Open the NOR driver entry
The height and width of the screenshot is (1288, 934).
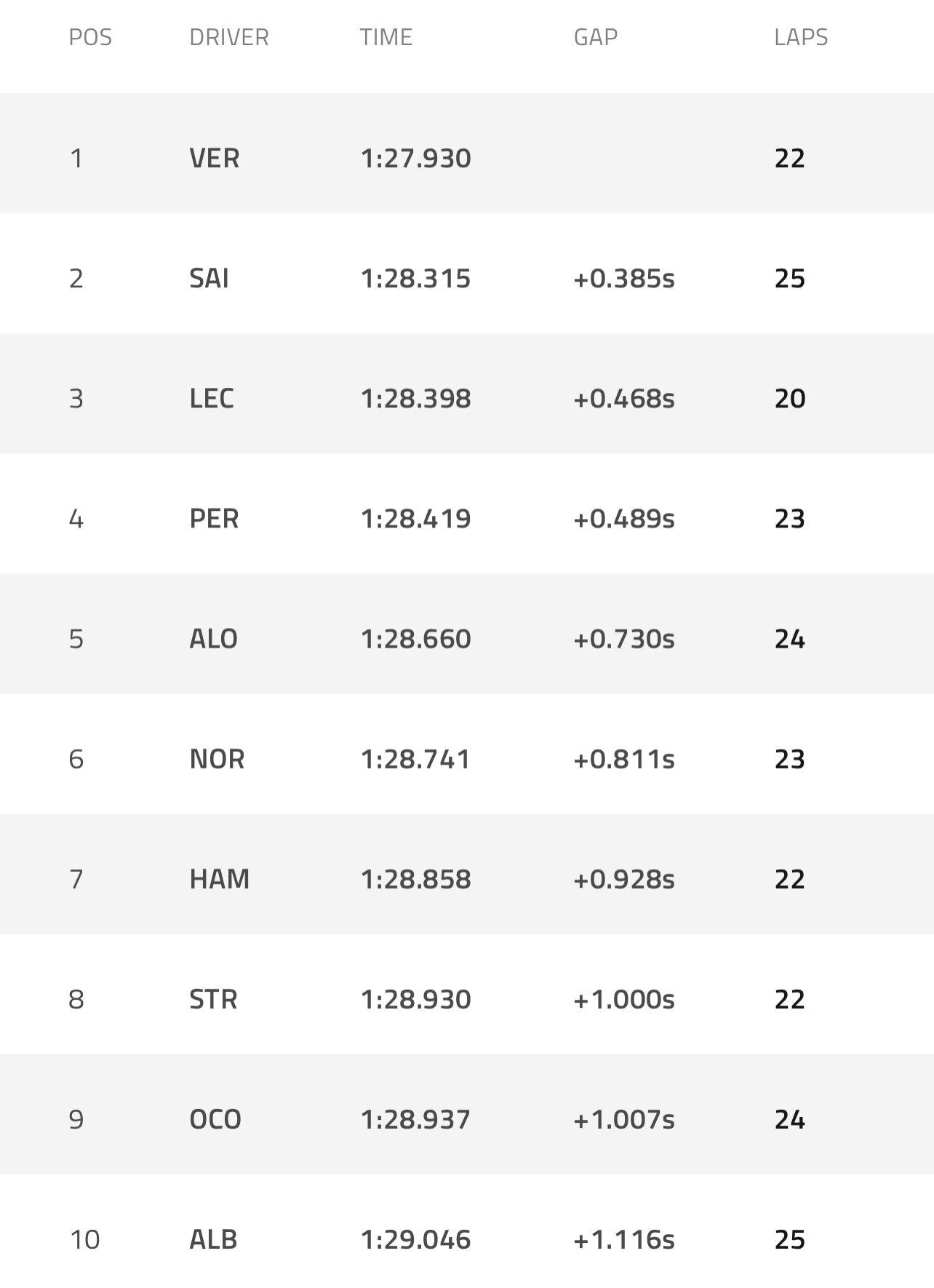pyautogui.click(x=217, y=759)
